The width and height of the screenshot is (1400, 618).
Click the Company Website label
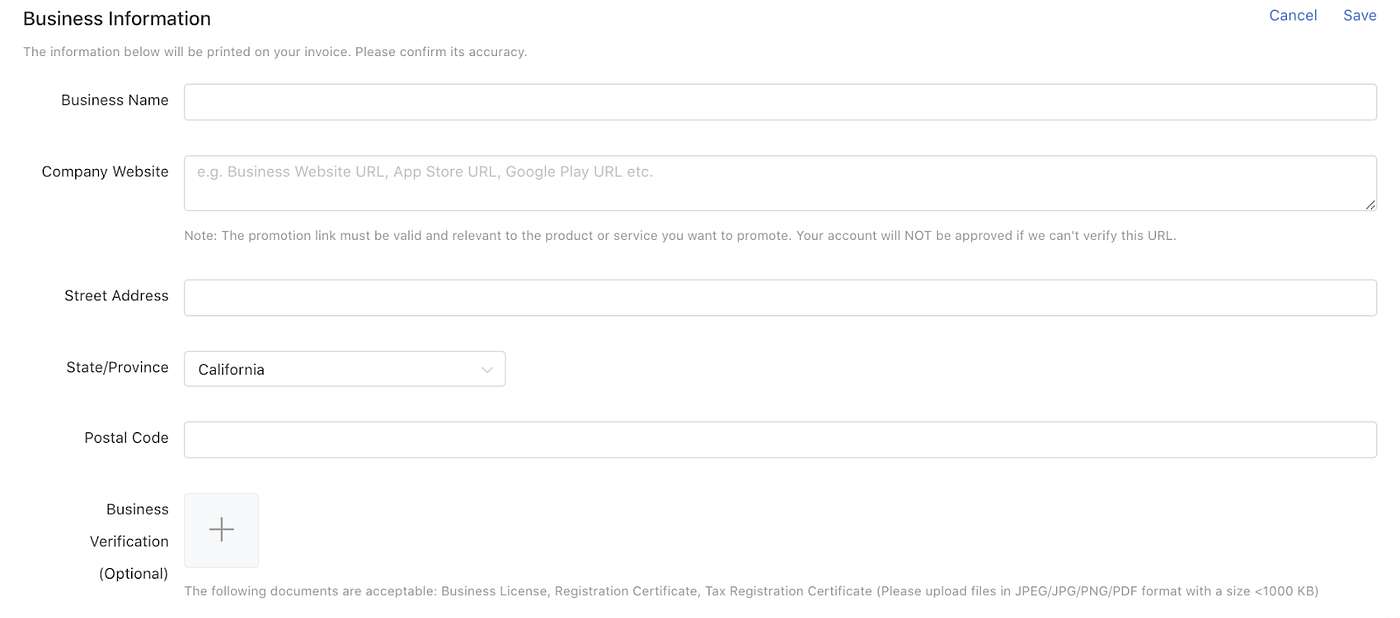pyautogui.click(x=105, y=172)
